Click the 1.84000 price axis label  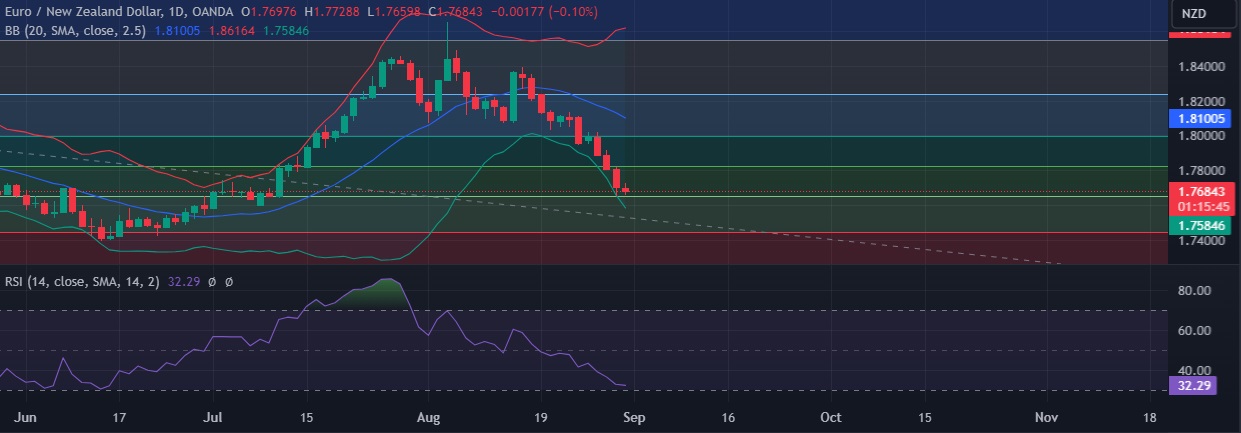(x=1200, y=67)
